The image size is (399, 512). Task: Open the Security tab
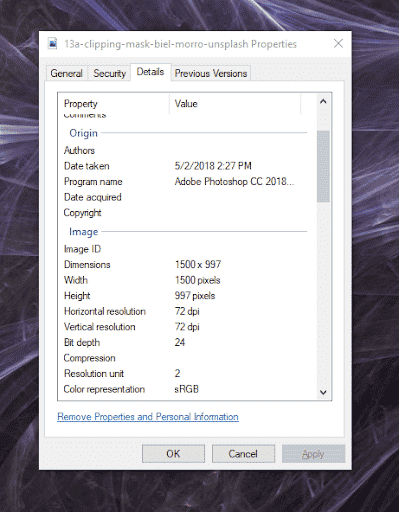click(x=109, y=73)
